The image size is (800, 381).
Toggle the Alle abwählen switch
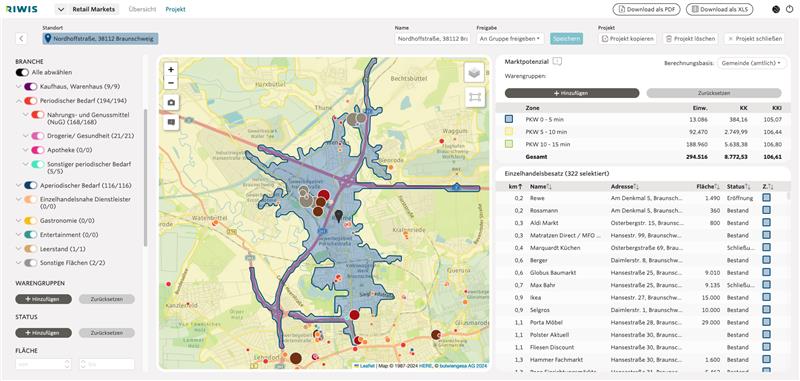pos(22,72)
